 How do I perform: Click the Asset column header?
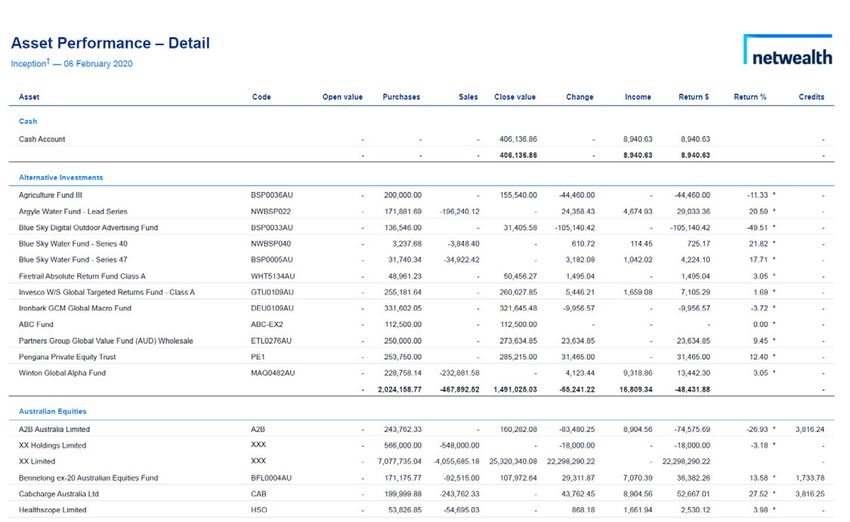[29, 97]
